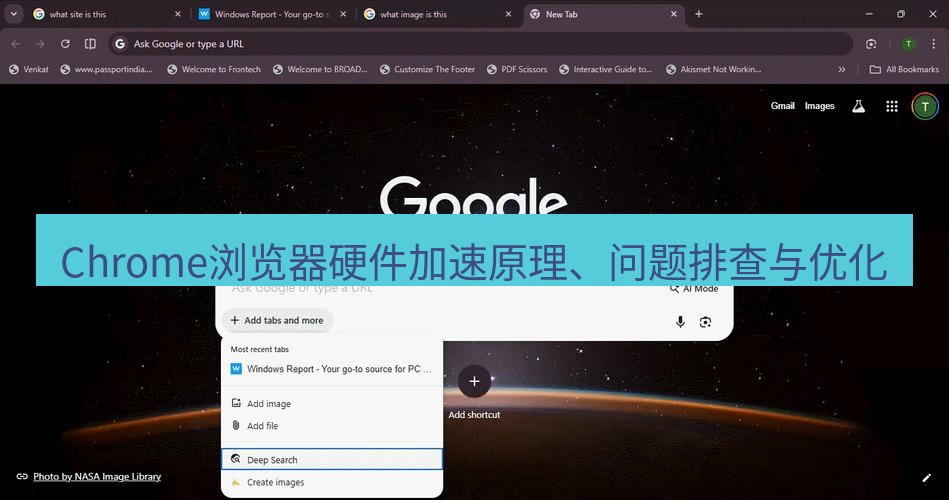The image size is (949, 500).
Task: Click the Add tabs and more button
Action: pos(277,320)
